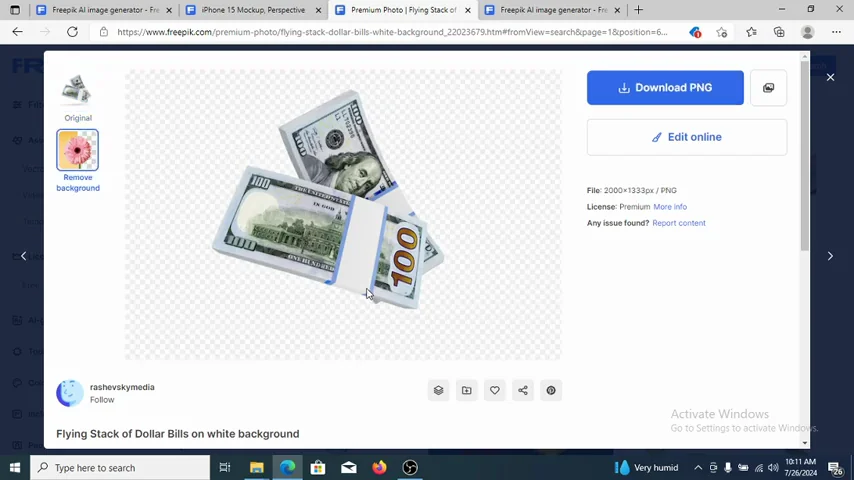Add image to a collection folder

[467, 390]
